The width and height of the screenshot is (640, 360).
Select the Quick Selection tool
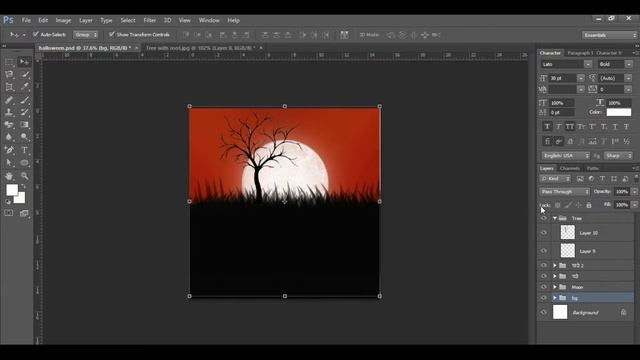[x=24, y=75]
